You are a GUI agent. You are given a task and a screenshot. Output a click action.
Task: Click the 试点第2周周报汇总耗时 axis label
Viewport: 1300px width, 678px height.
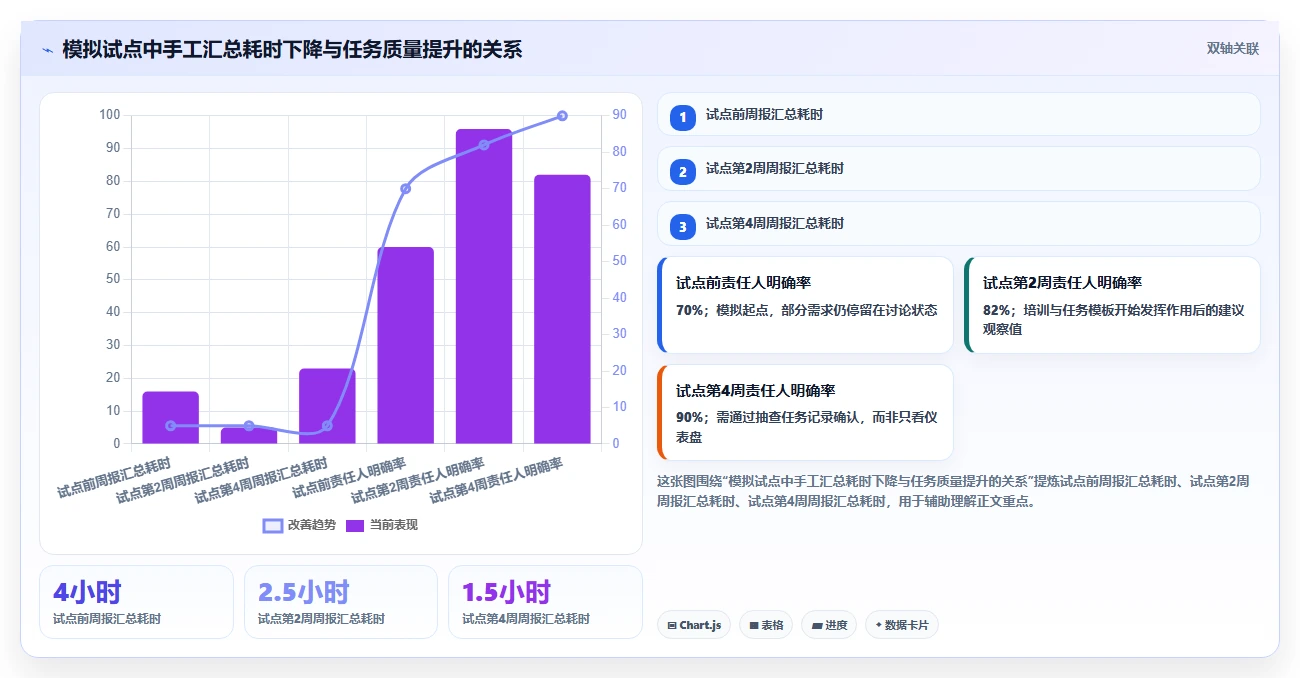click(182, 480)
